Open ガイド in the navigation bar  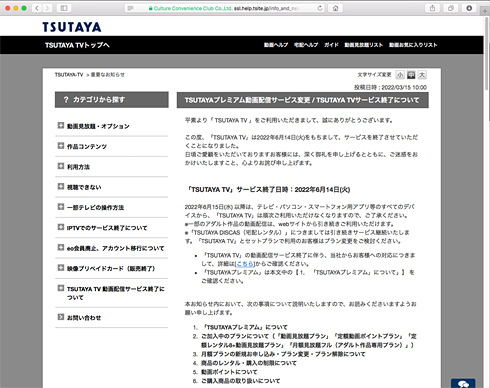coord(331,45)
